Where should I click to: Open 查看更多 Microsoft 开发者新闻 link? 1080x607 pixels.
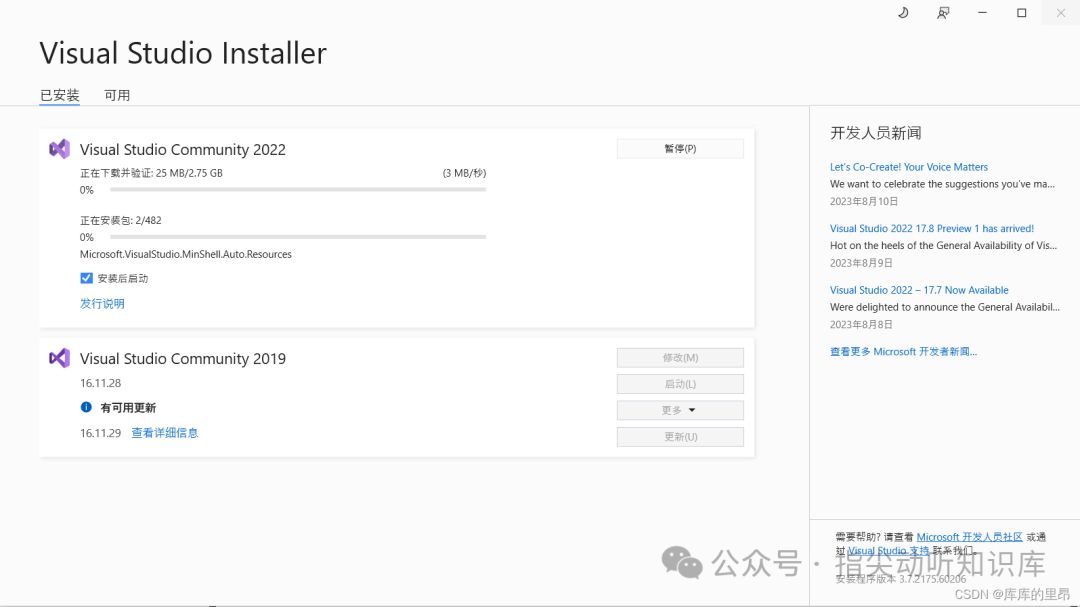[903, 351]
